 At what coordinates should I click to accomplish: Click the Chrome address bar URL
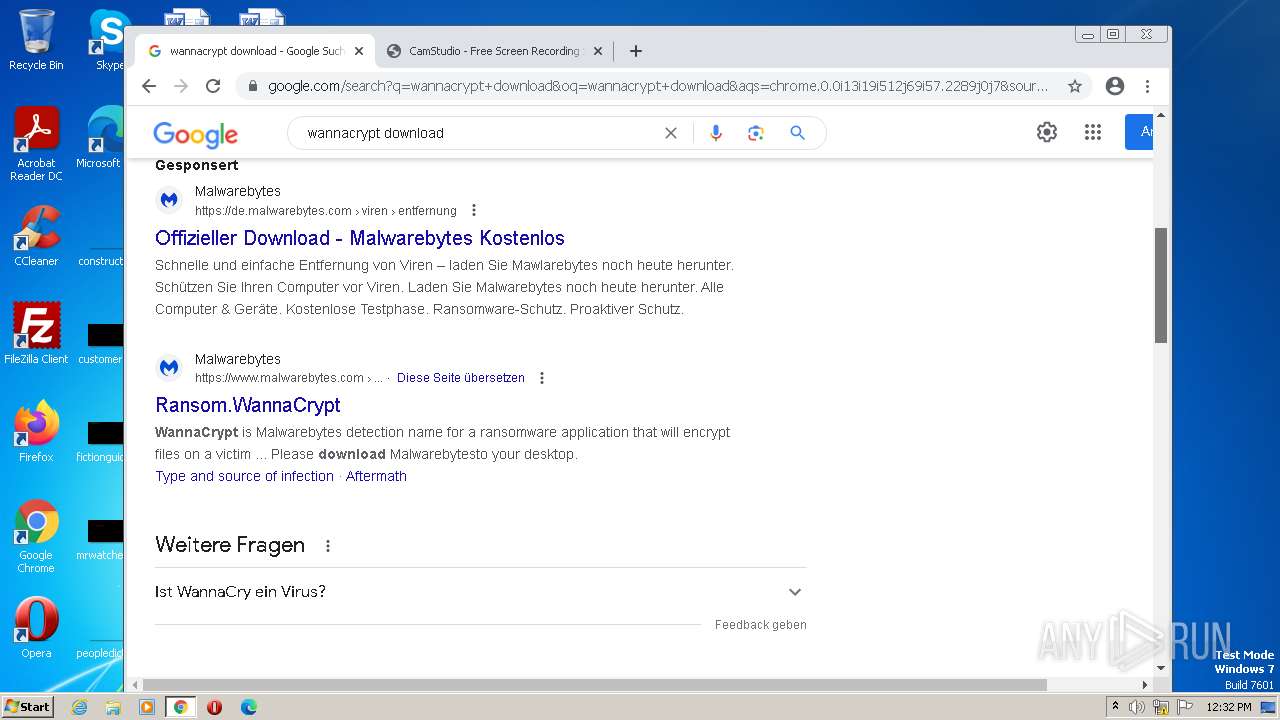tap(657, 86)
